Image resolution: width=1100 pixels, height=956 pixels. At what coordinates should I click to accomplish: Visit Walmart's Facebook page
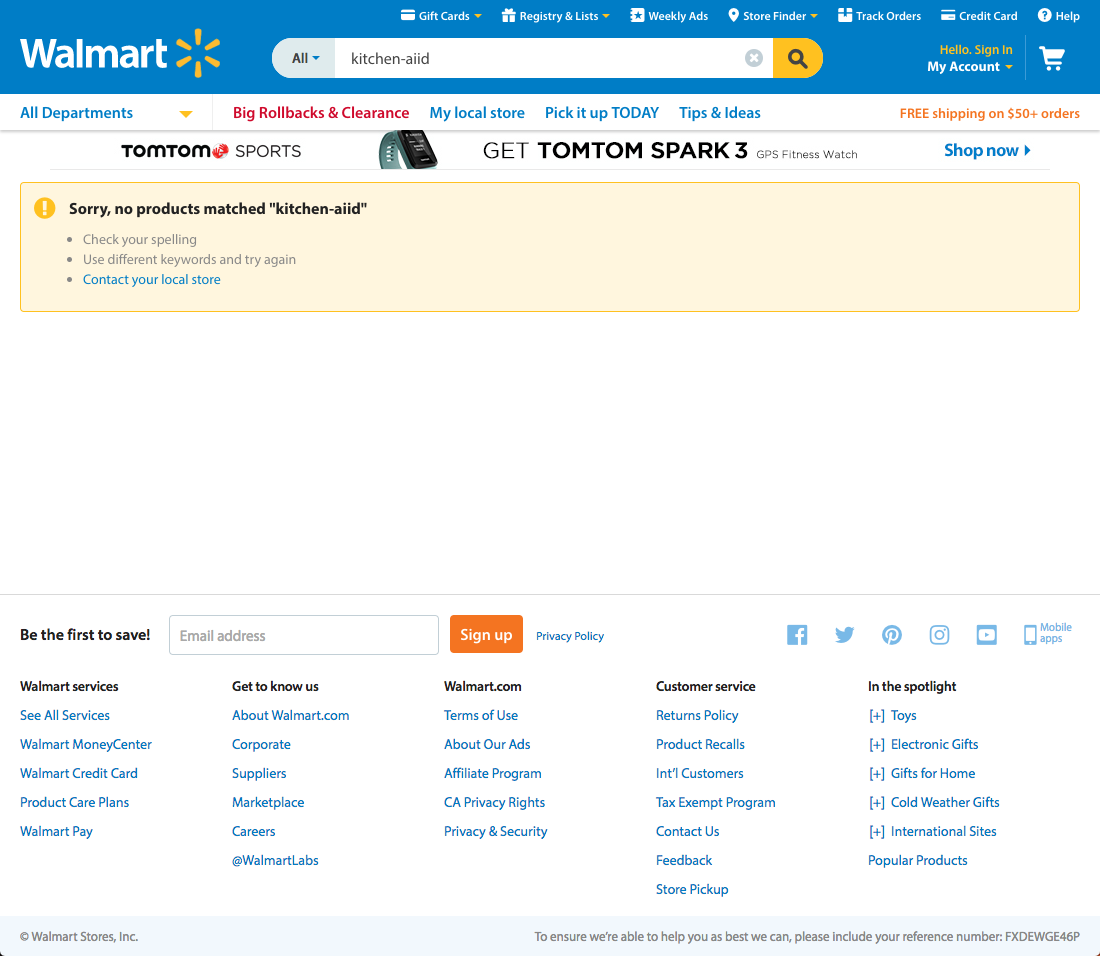797,634
